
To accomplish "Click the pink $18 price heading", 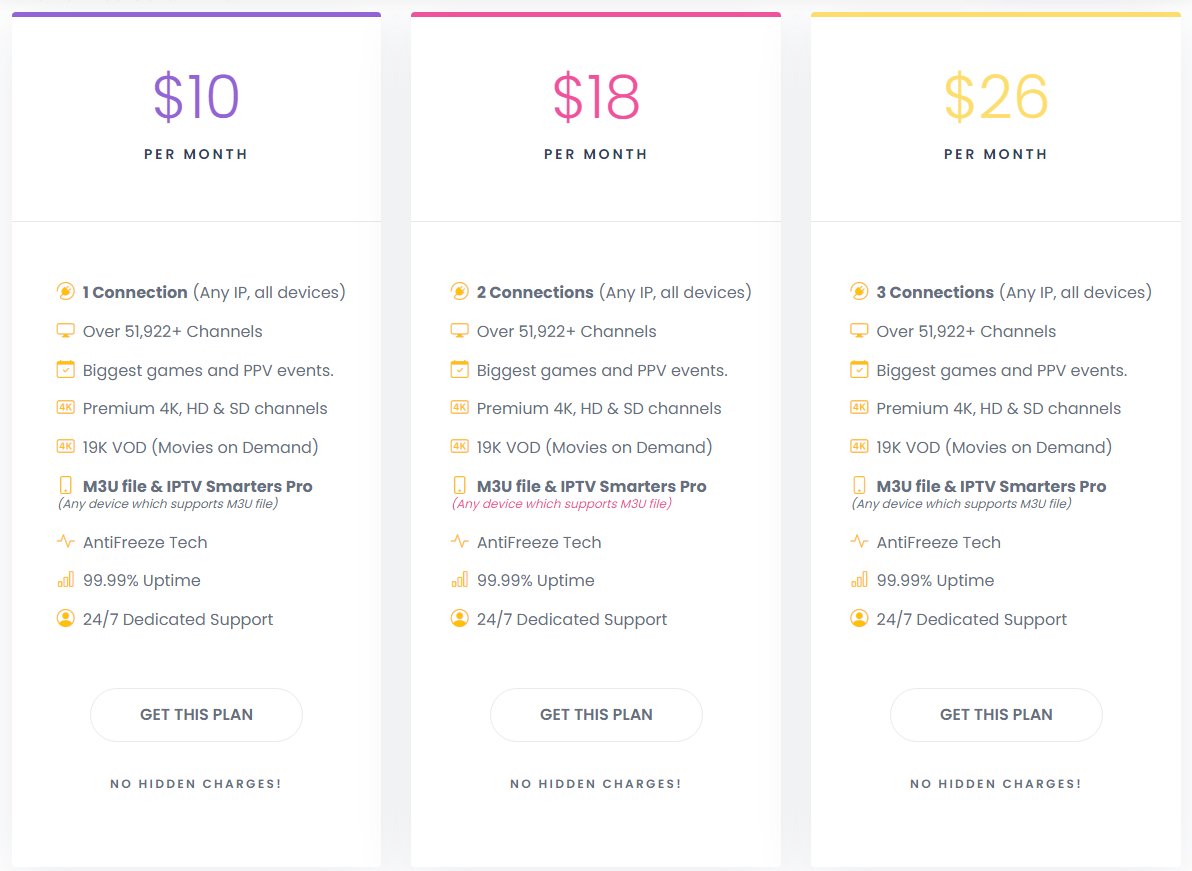I will (596, 97).
